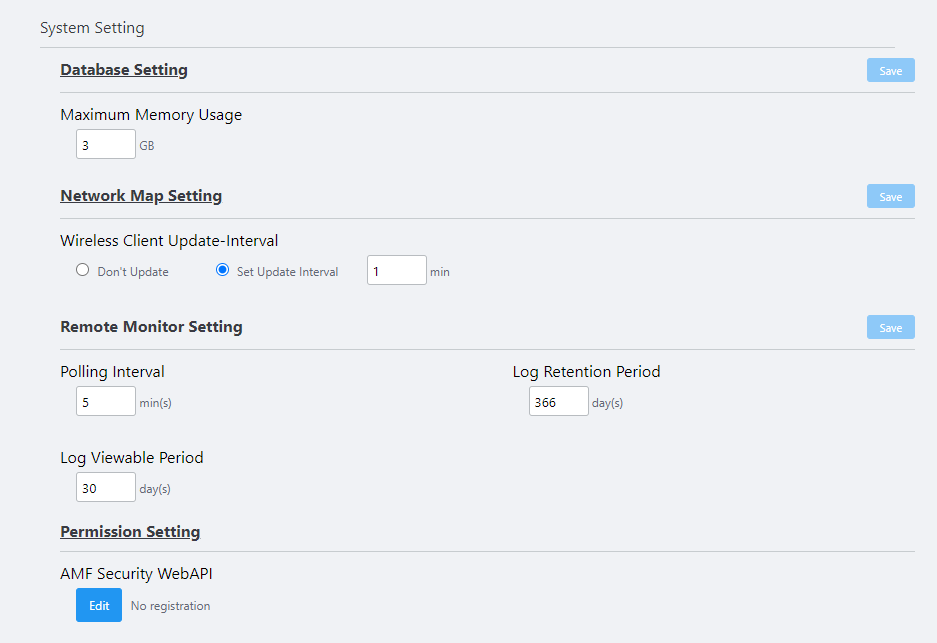Click the GB unit text beside memory field
Viewport: 937px width, 643px height.
point(147,146)
